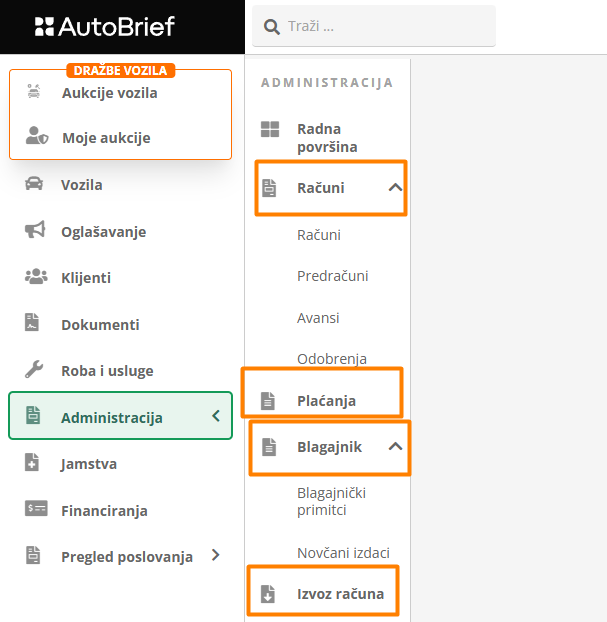The image size is (607, 622).
Task: Open the Avansi link
Action: click(x=318, y=318)
